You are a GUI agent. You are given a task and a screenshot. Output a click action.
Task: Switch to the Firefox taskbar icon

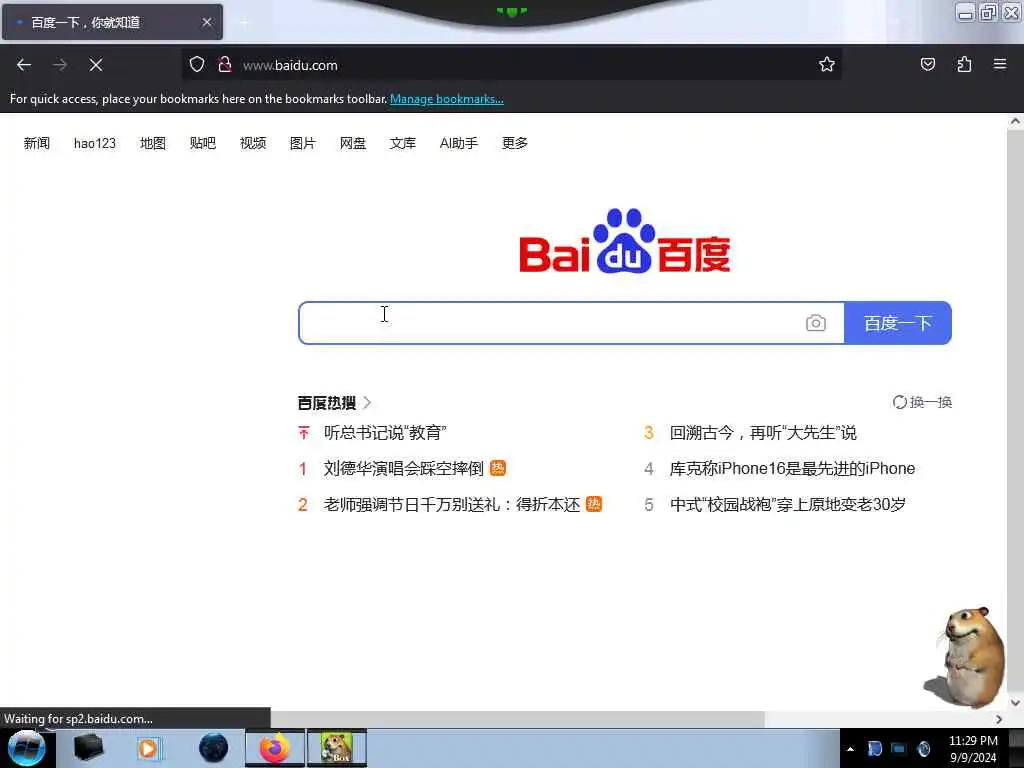pyautogui.click(x=275, y=748)
